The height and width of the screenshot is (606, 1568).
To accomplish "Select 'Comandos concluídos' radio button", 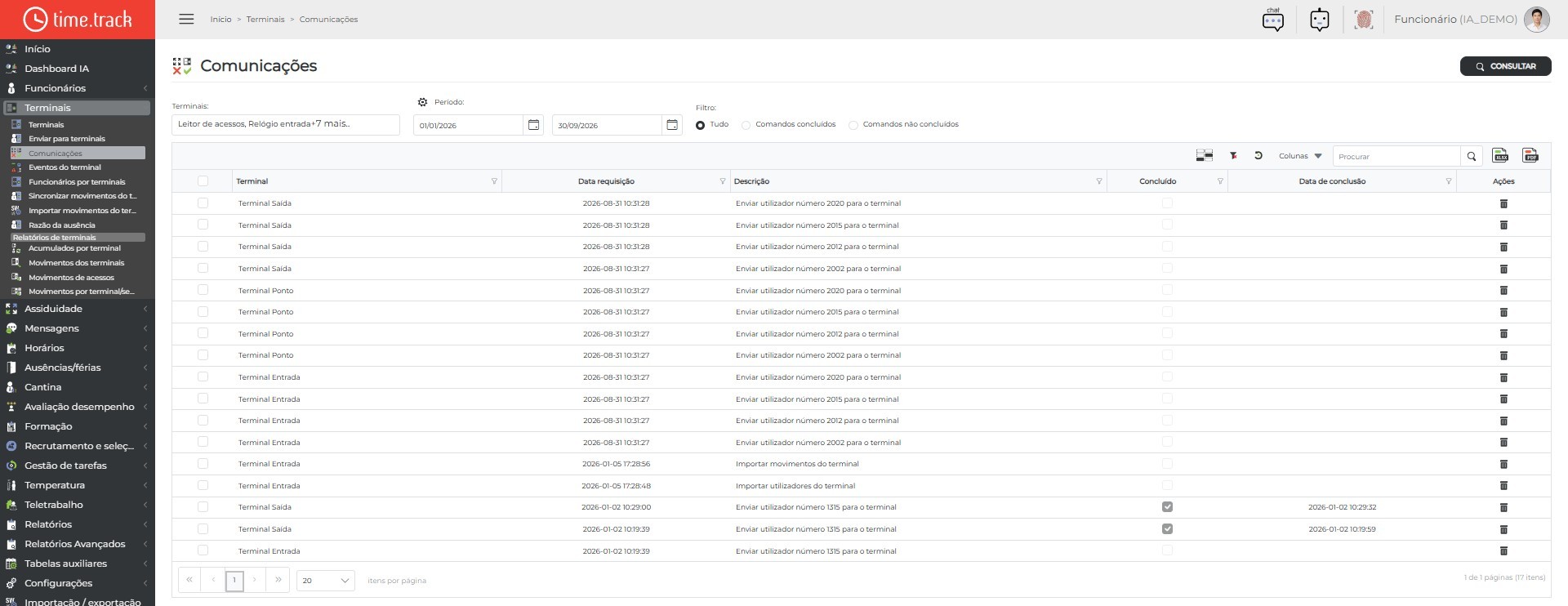I will [746, 125].
